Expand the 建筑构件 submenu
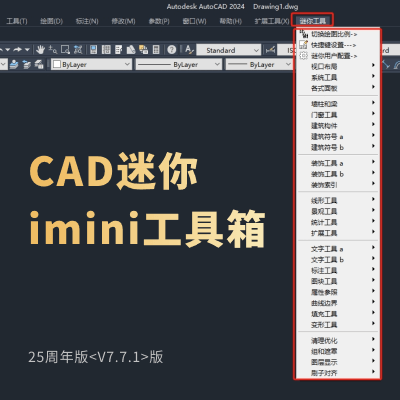 pyautogui.click(x=337, y=125)
